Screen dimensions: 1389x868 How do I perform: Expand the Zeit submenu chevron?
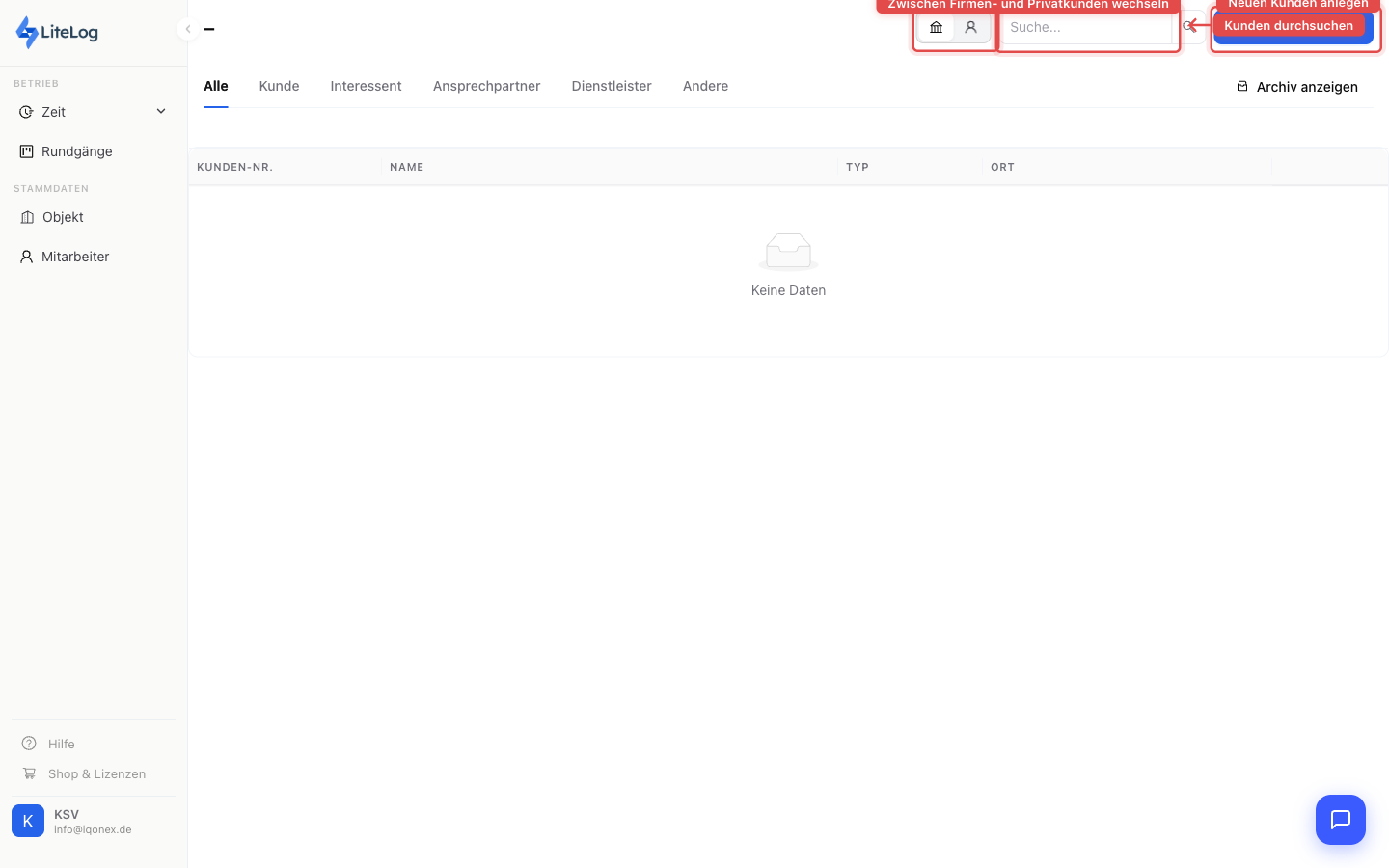pyautogui.click(x=161, y=112)
